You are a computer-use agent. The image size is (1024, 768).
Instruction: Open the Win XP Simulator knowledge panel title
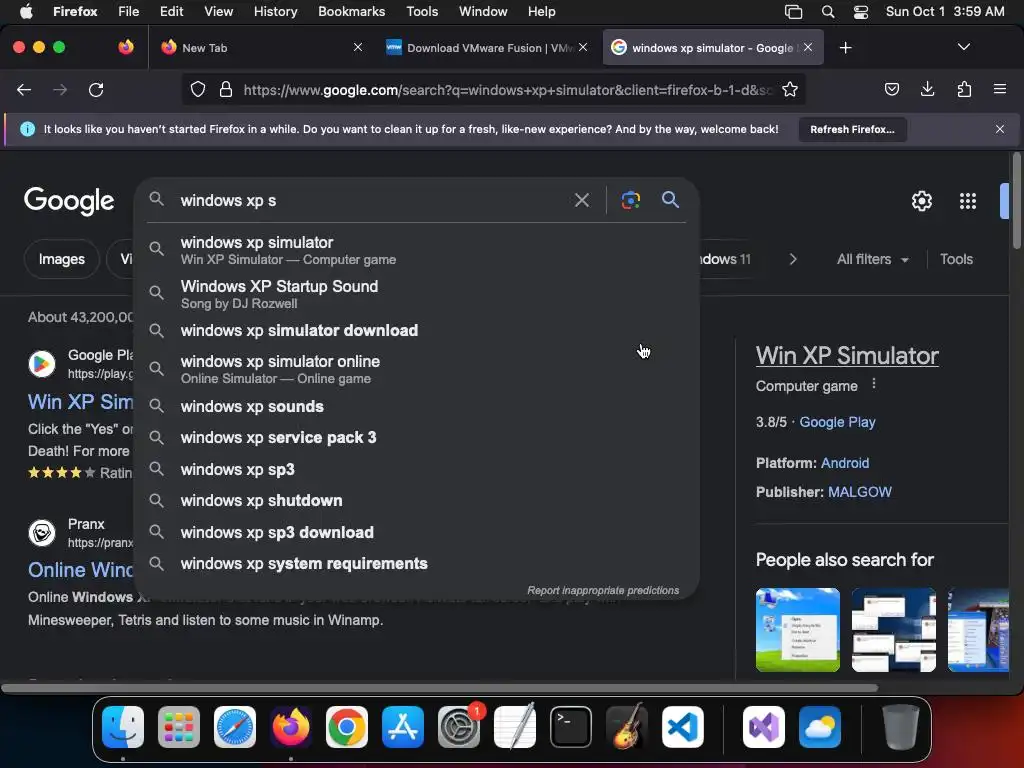point(847,356)
